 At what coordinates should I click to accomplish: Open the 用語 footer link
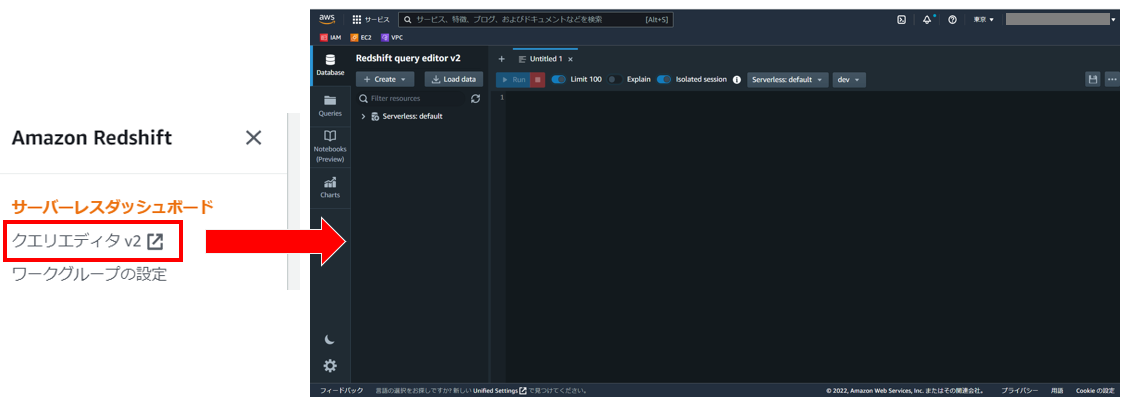click(x=1057, y=391)
